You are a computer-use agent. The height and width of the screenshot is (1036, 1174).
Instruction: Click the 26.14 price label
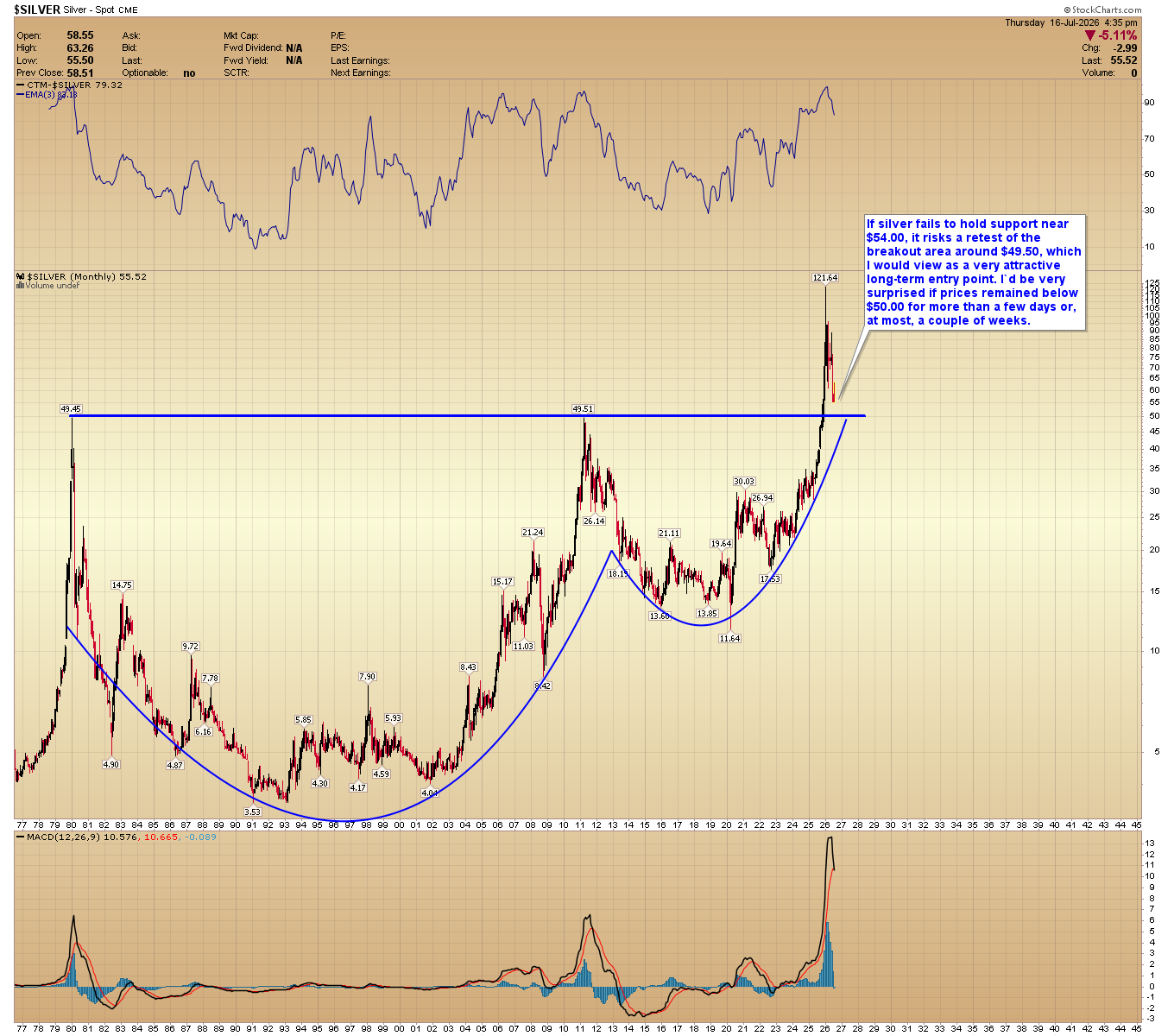(x=594, y=521)
